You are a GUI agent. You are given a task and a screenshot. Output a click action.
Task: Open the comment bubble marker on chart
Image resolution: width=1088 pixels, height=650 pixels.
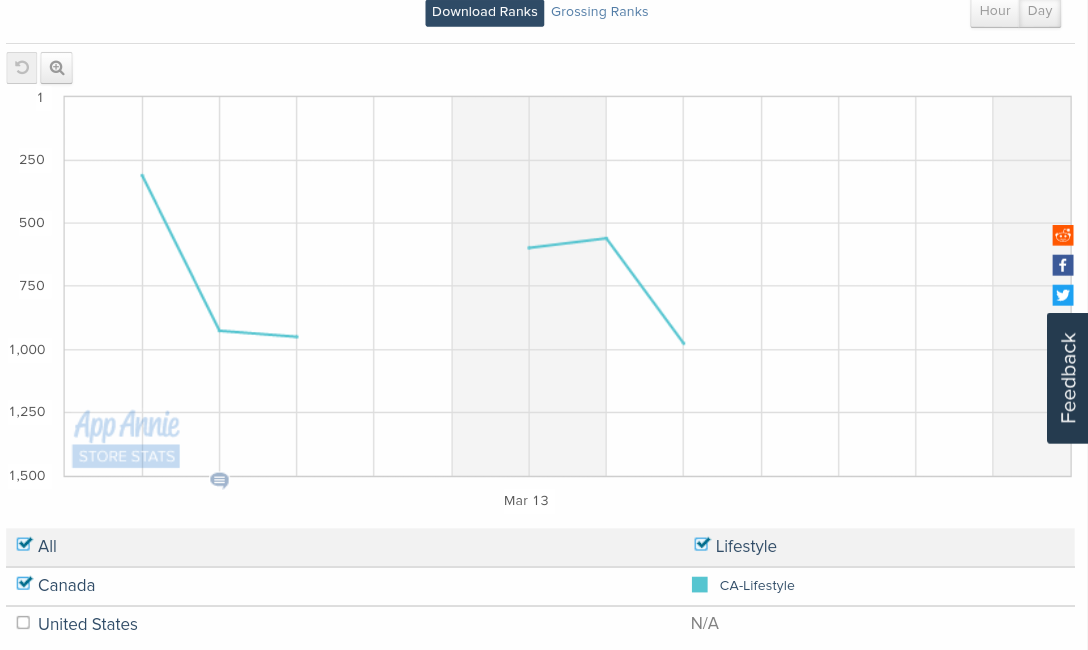point(220,481)
